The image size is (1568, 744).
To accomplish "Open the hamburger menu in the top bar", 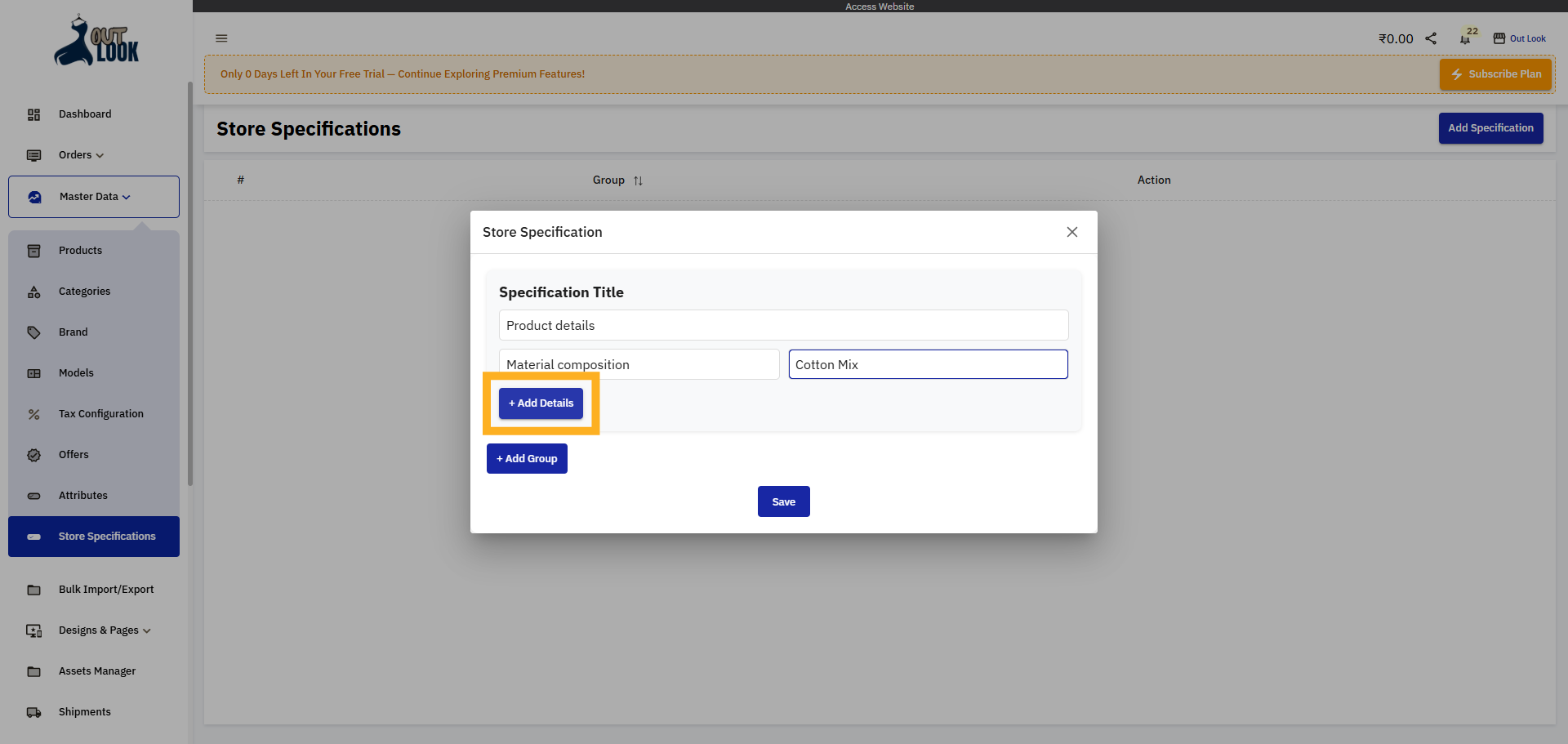I will click(x=221, y=38).
